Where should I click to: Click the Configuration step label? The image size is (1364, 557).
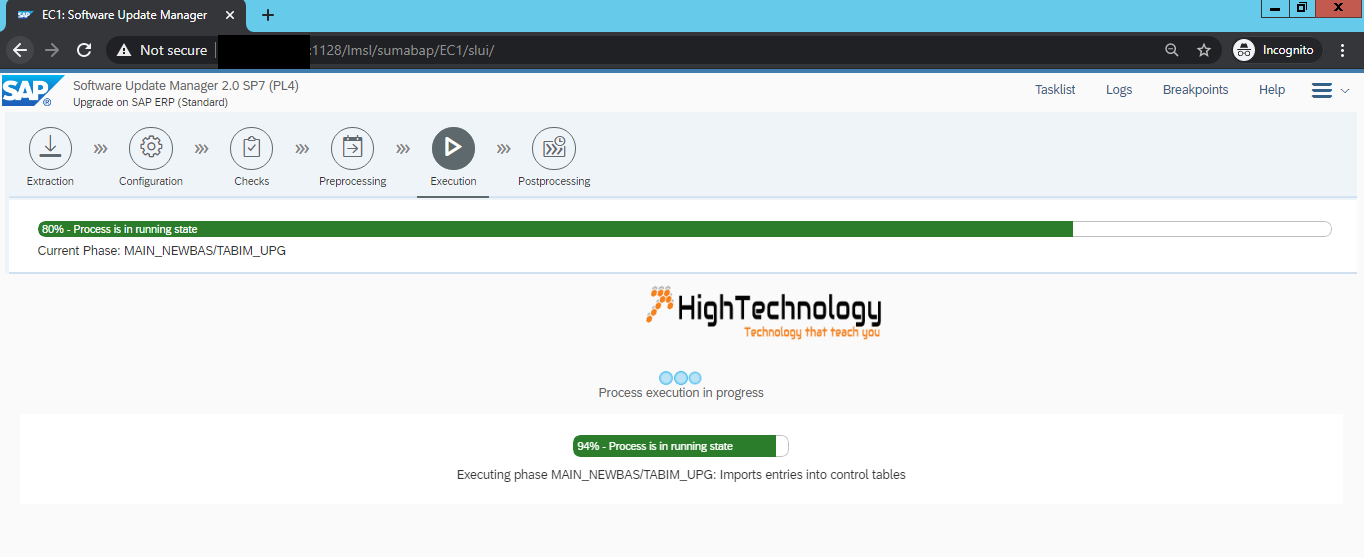pos(151,181)
